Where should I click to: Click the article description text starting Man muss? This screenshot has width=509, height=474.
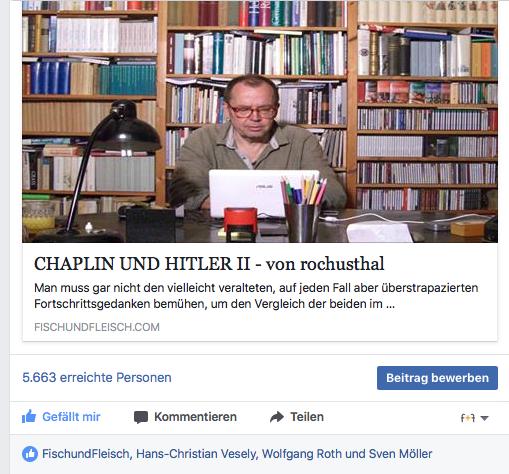(x=256, y=296)
